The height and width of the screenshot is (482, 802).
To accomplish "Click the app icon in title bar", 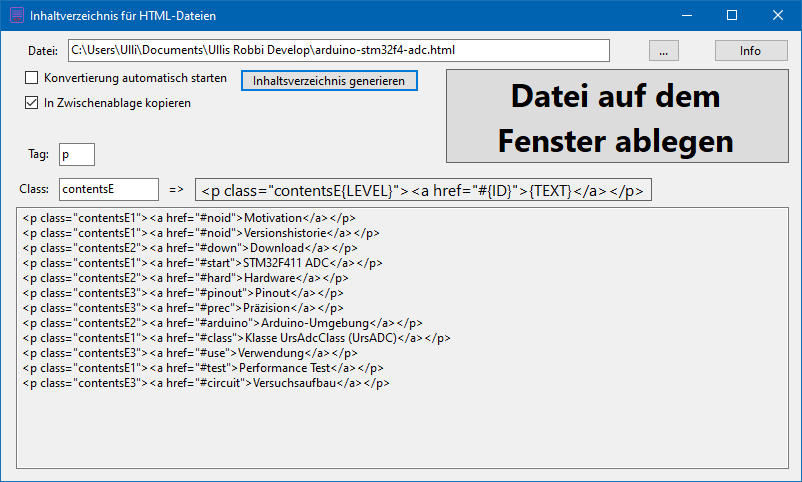I will click(x=16, y=15).
